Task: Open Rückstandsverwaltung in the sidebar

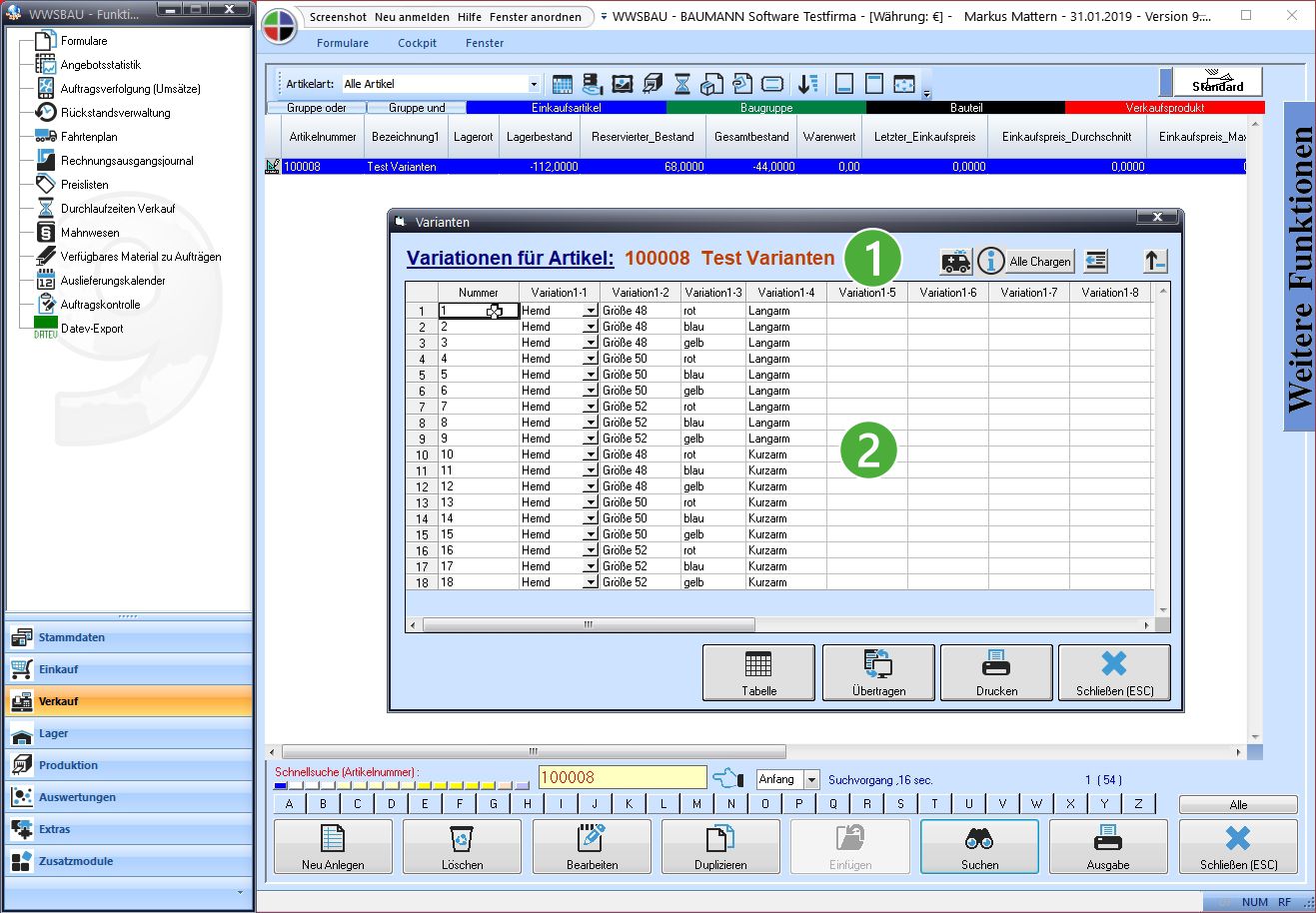Action: click(x=115, y=113)
